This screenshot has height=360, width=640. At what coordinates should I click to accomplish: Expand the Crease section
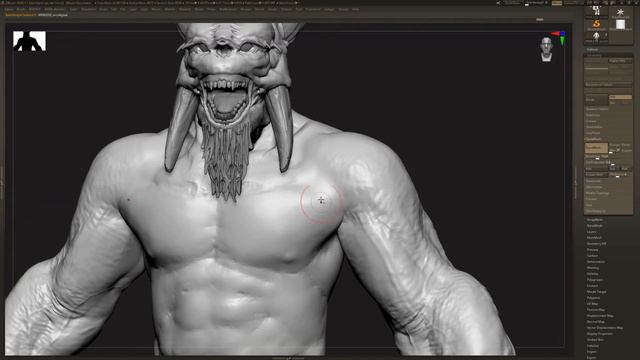[591, 121]
